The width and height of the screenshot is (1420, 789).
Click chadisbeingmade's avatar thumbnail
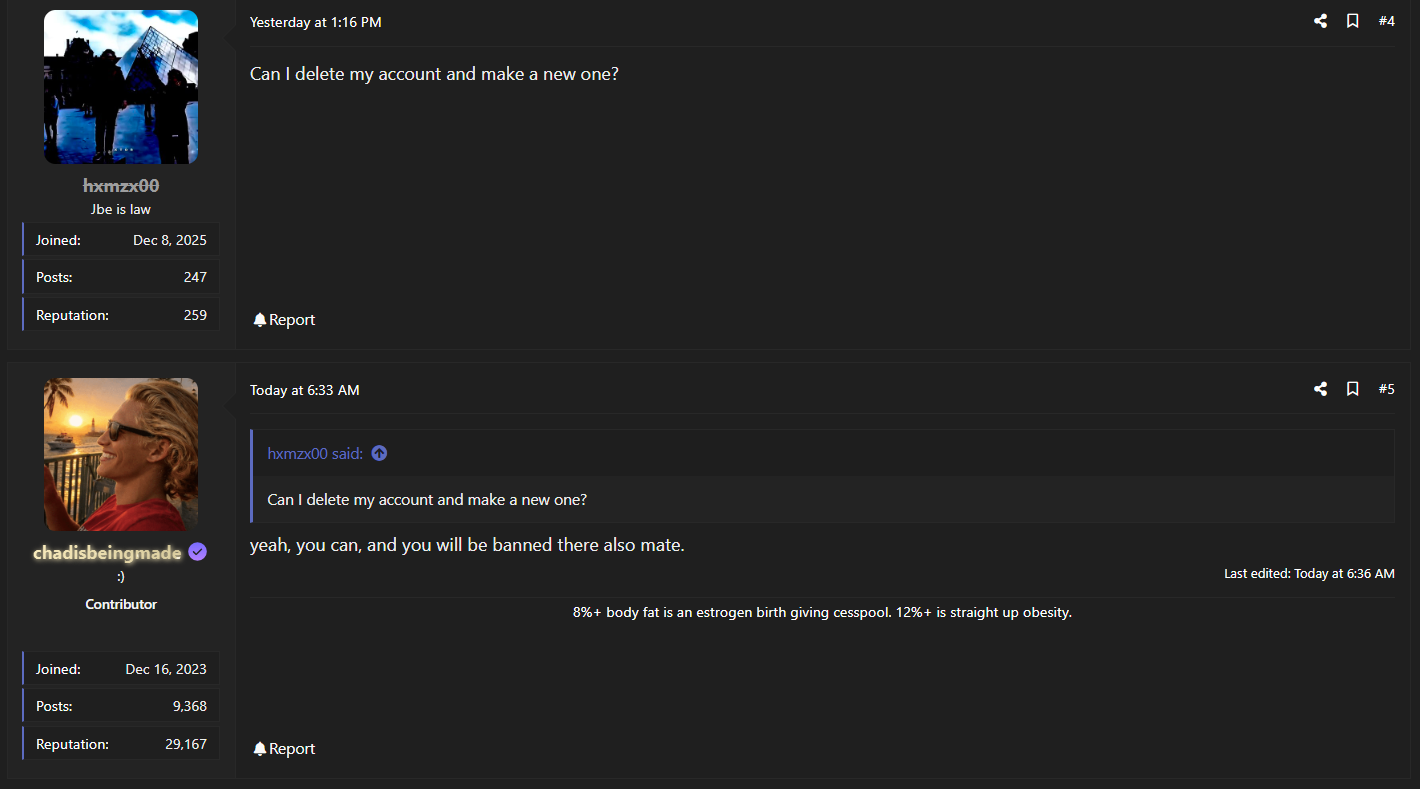click(121, 455)
